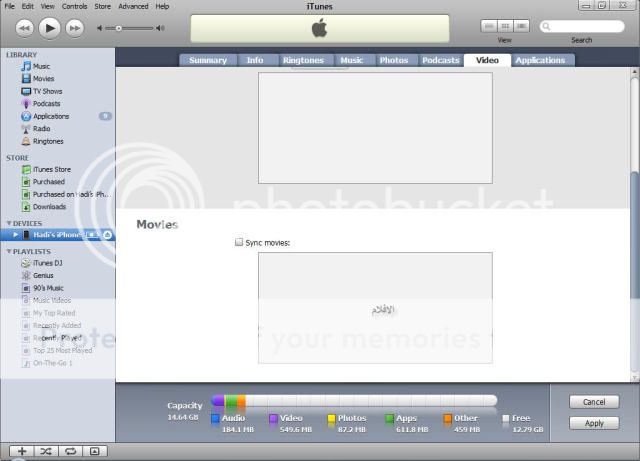
Task: Click the purple Video capacity swatch
Action: [273, 419]
